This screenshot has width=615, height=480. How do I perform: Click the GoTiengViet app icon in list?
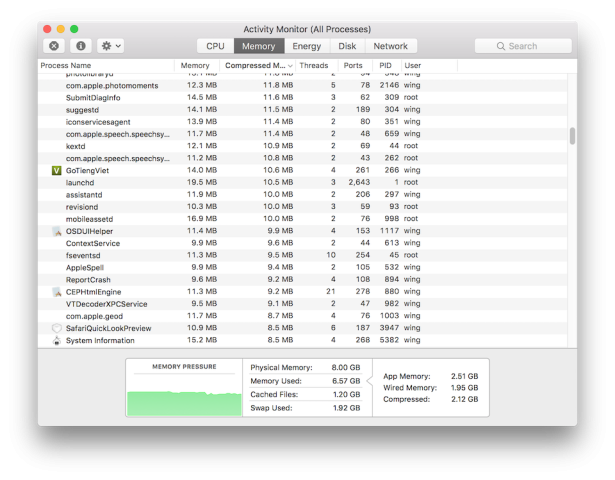pos(56,171)
